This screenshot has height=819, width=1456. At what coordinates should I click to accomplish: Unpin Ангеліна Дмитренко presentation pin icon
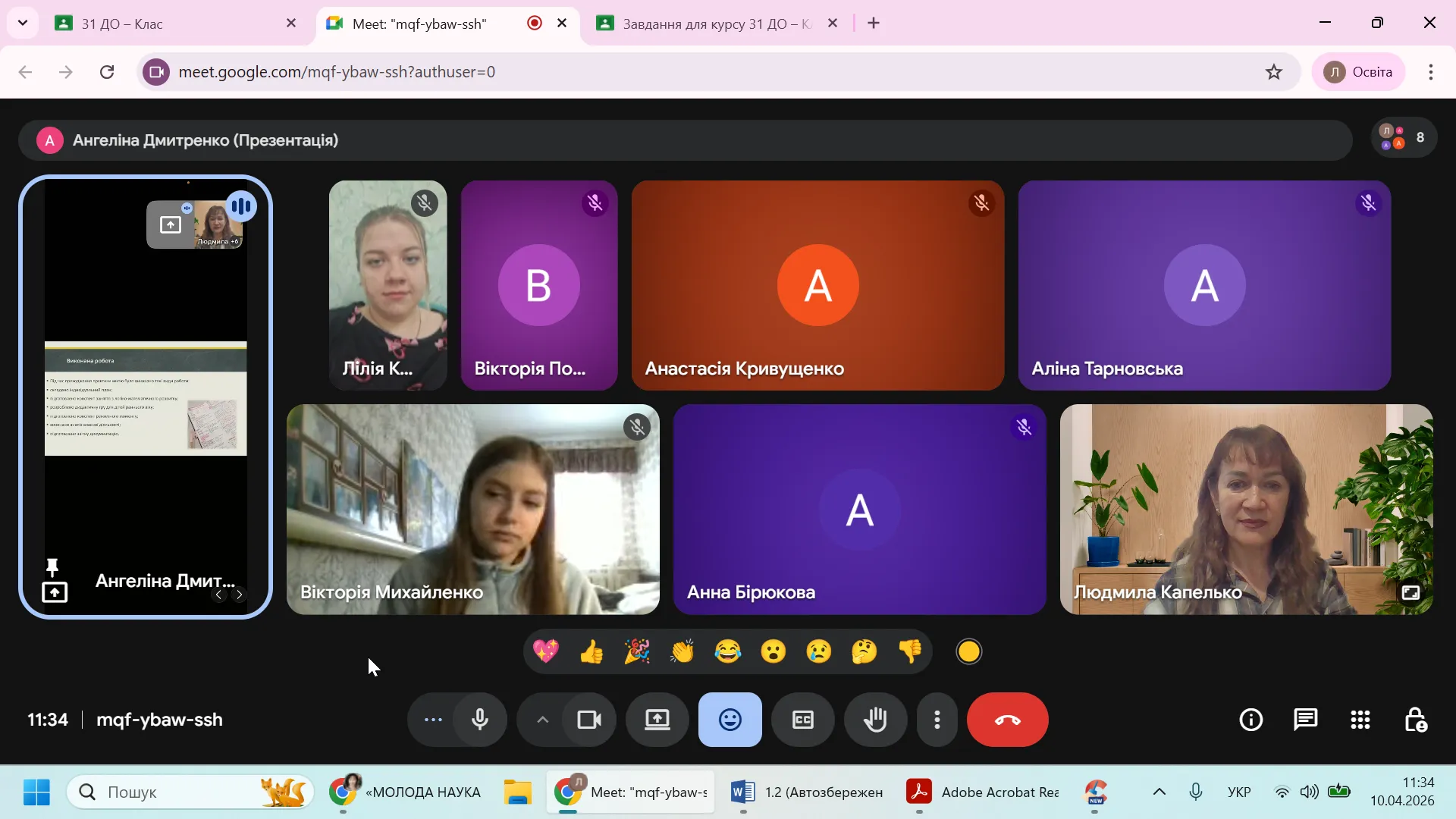coord(52,566)
